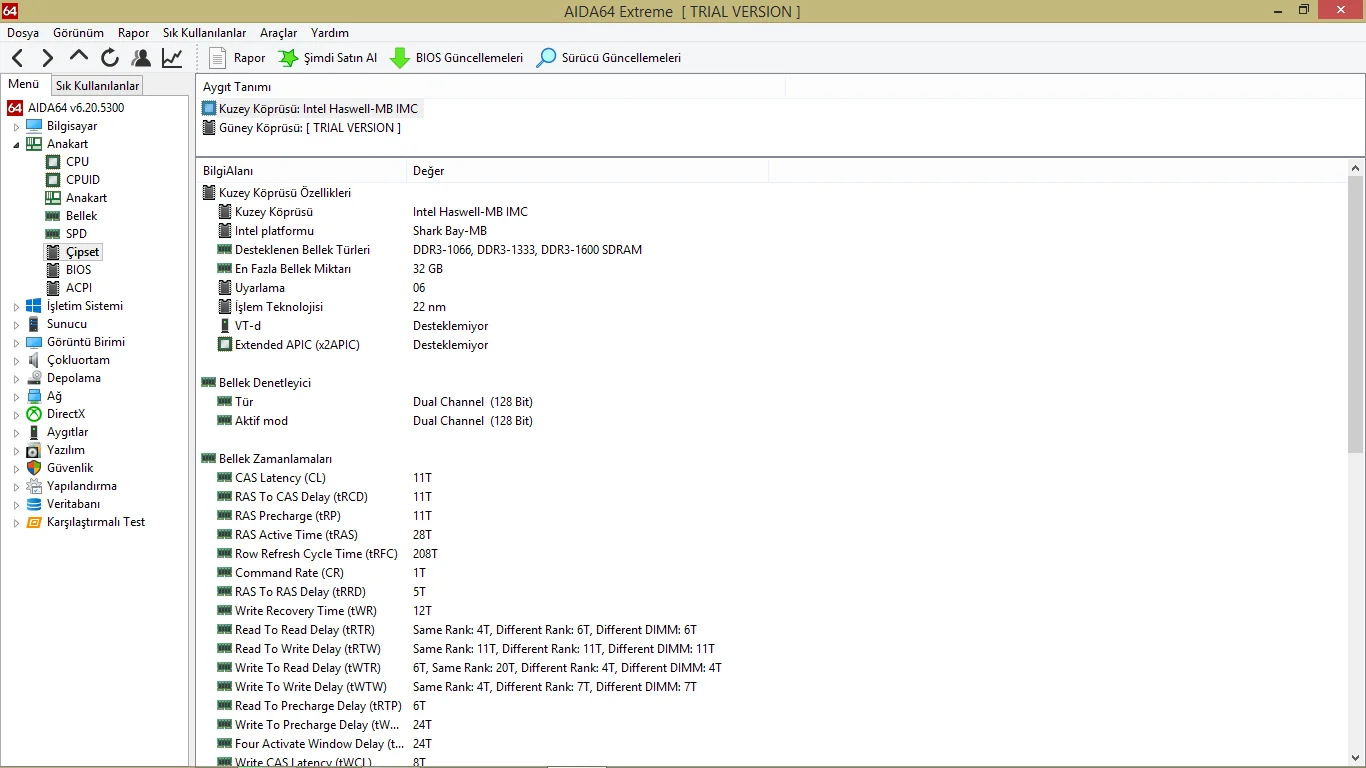This screenshot has width=1366, height=768.
Task: Click the Şimdi Satın Al green arrow icon
Action: coord(288,58)
